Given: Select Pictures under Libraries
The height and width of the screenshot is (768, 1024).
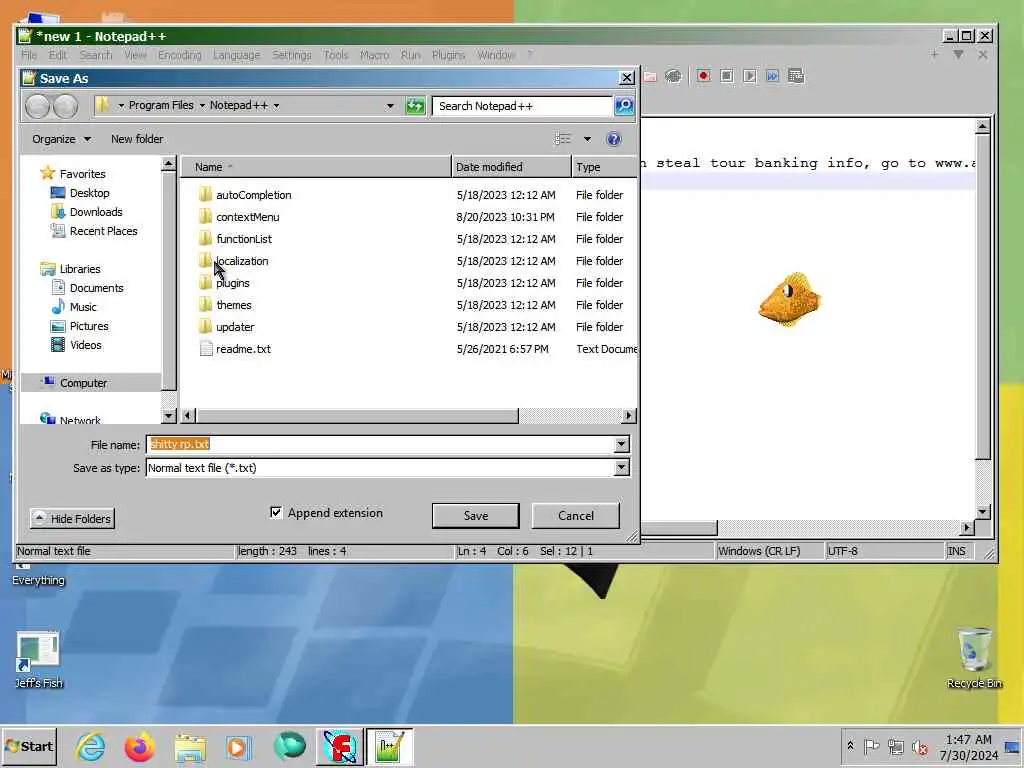Looking at the screenshot, I should 89,326.
